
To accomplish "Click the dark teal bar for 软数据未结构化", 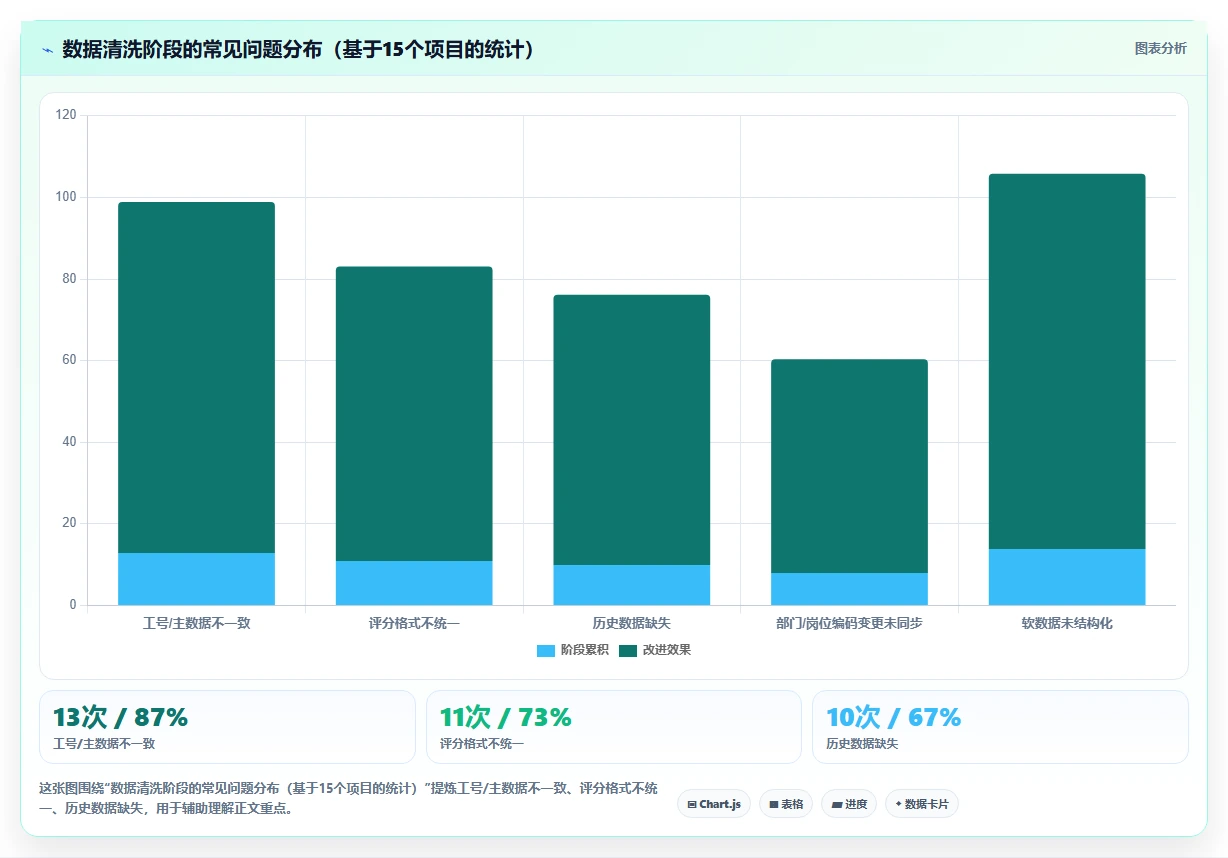I will click(x=1067, y=361).
